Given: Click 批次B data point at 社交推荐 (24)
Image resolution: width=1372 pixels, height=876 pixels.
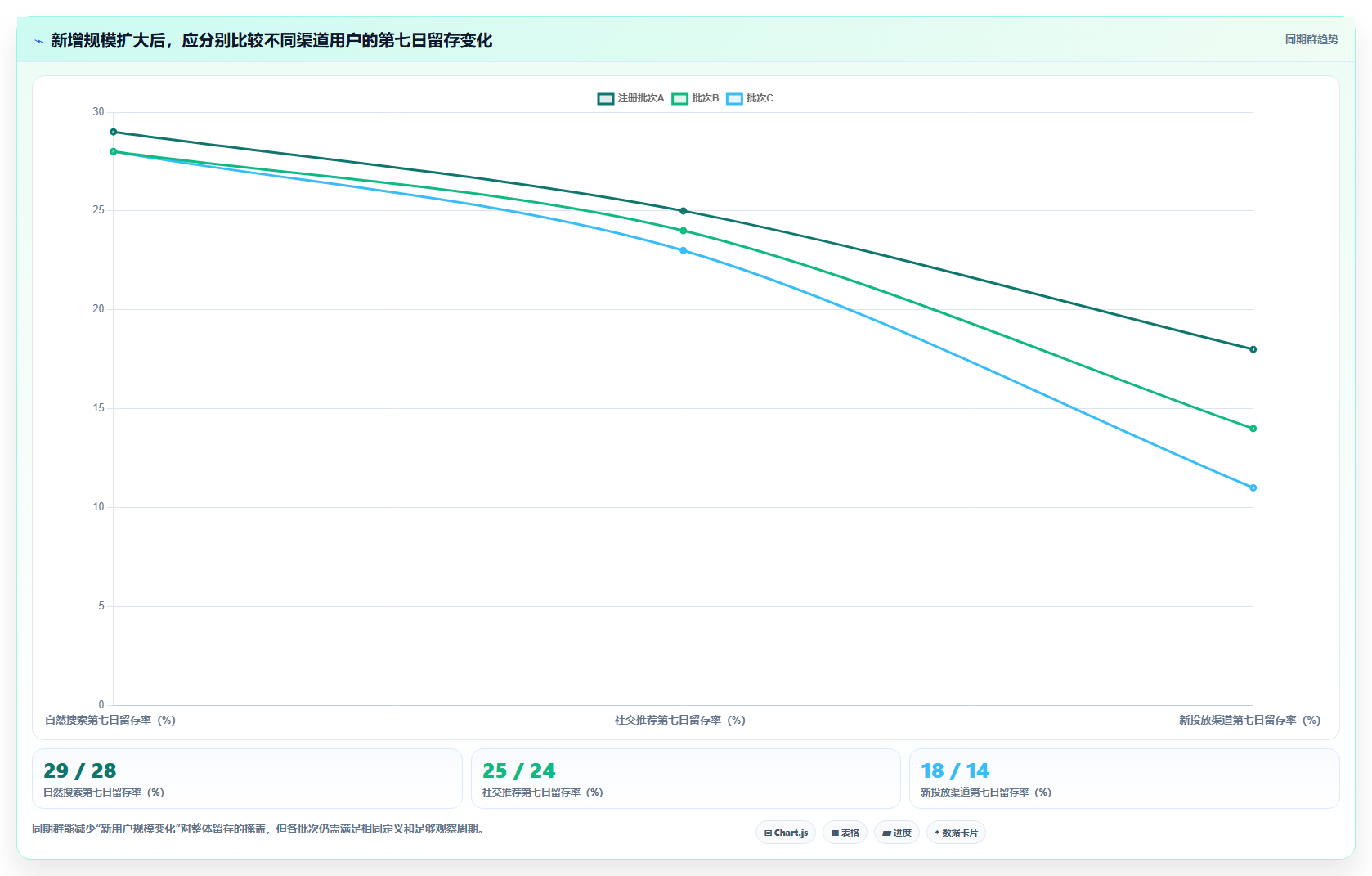Looking at the screenshot, I should [x=684, y=231].
